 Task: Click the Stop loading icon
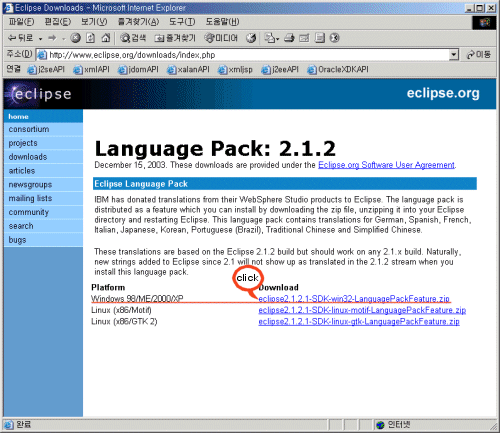(x=76, y=38)
